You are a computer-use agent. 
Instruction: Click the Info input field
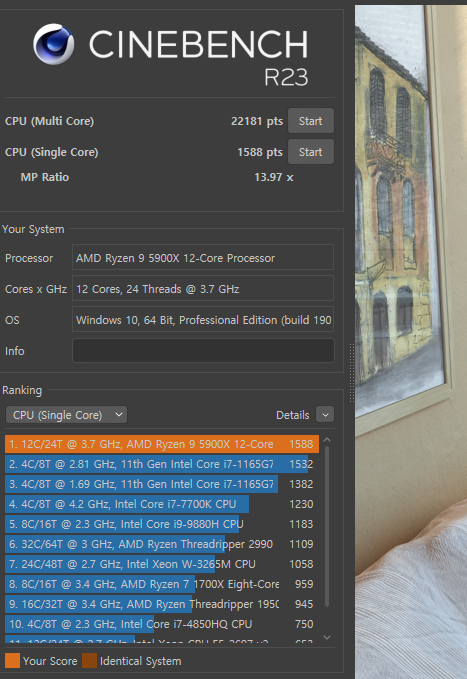point(203,351)
